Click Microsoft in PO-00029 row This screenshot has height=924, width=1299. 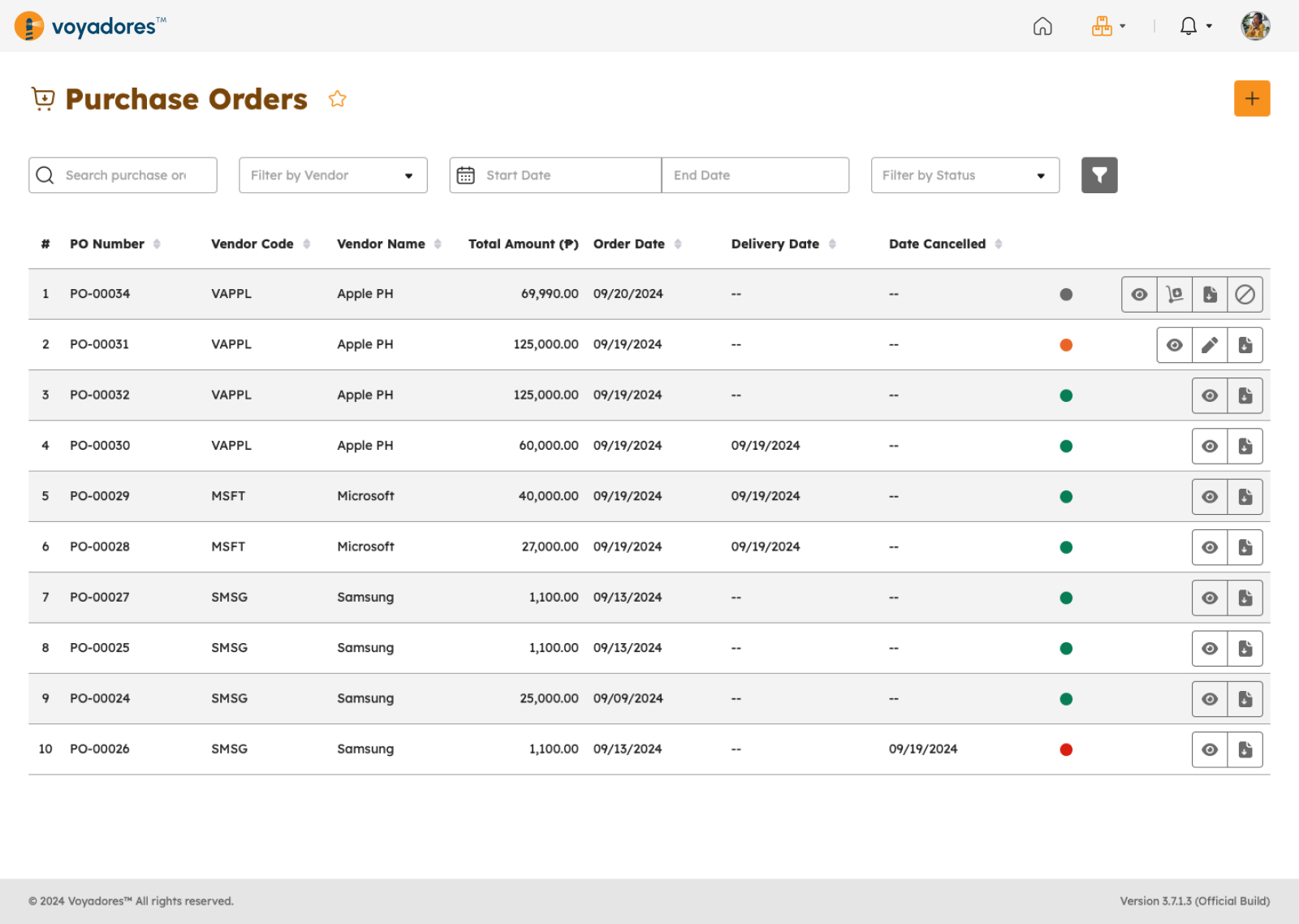coord(365,496)
